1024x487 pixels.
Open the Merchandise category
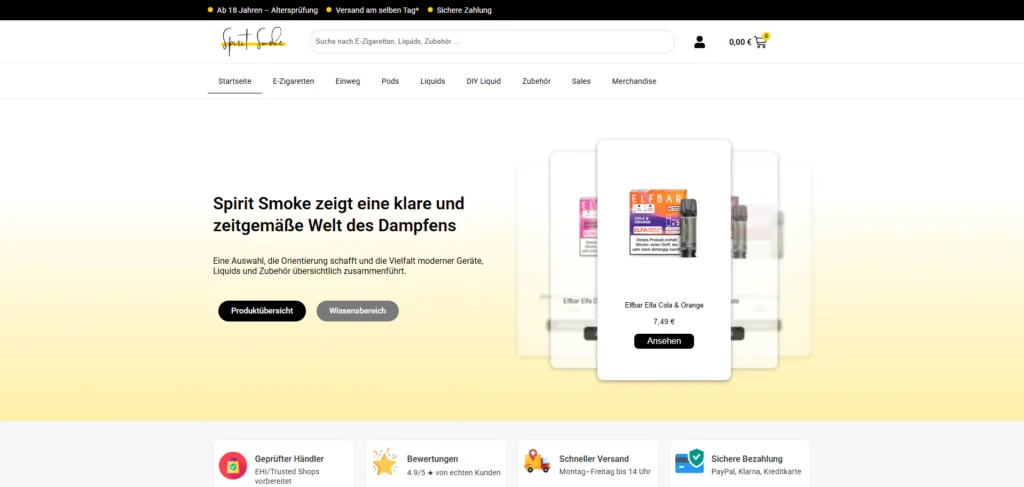tap(634, 82)
